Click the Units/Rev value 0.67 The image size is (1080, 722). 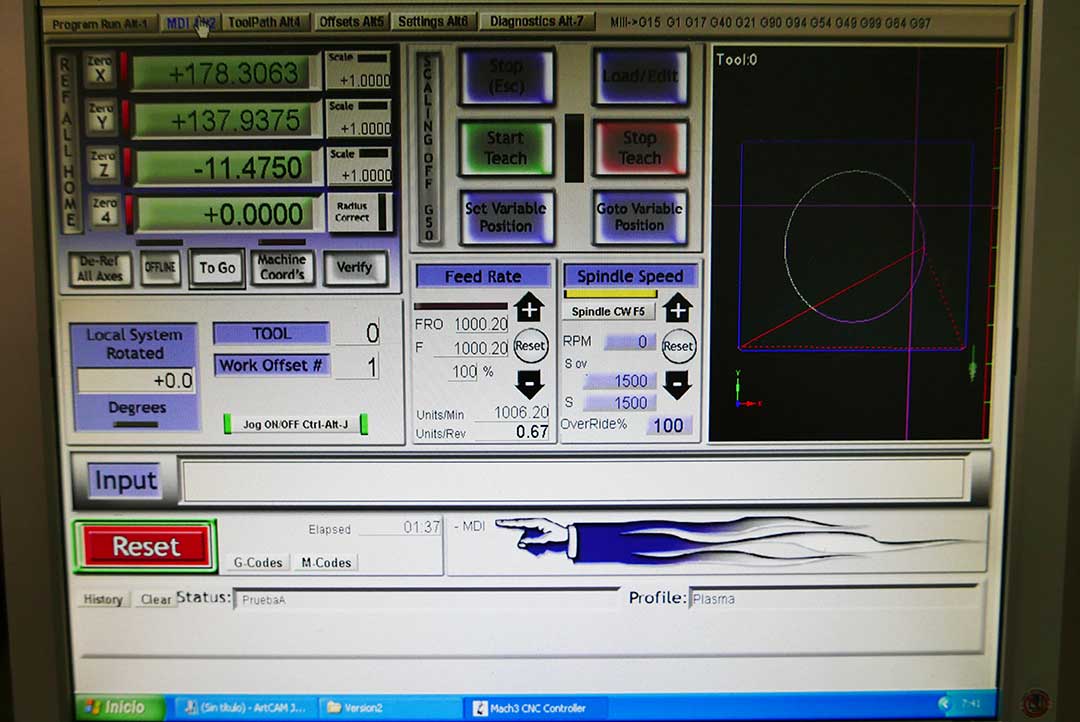point(531,432)
